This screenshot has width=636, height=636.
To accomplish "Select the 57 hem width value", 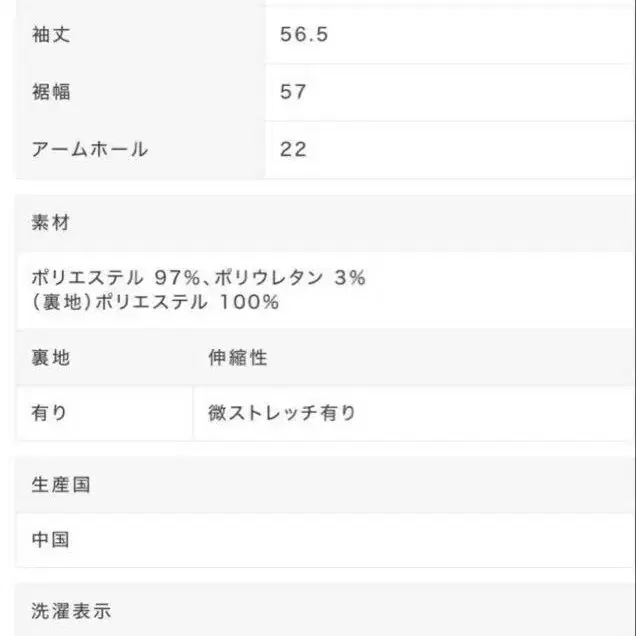I will (x=293, y=92).
